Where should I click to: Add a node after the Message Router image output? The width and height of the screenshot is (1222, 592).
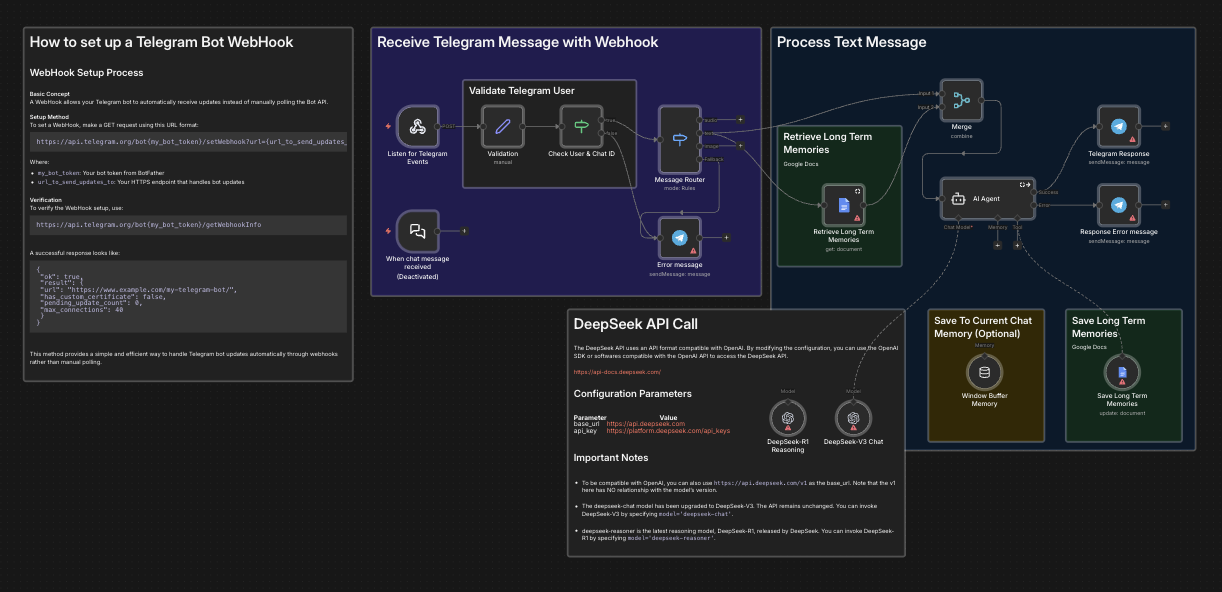click(740, 146)
